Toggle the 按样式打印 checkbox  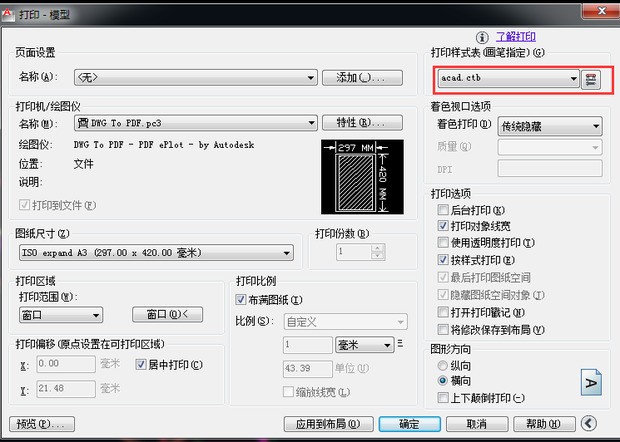coord(443,259)
